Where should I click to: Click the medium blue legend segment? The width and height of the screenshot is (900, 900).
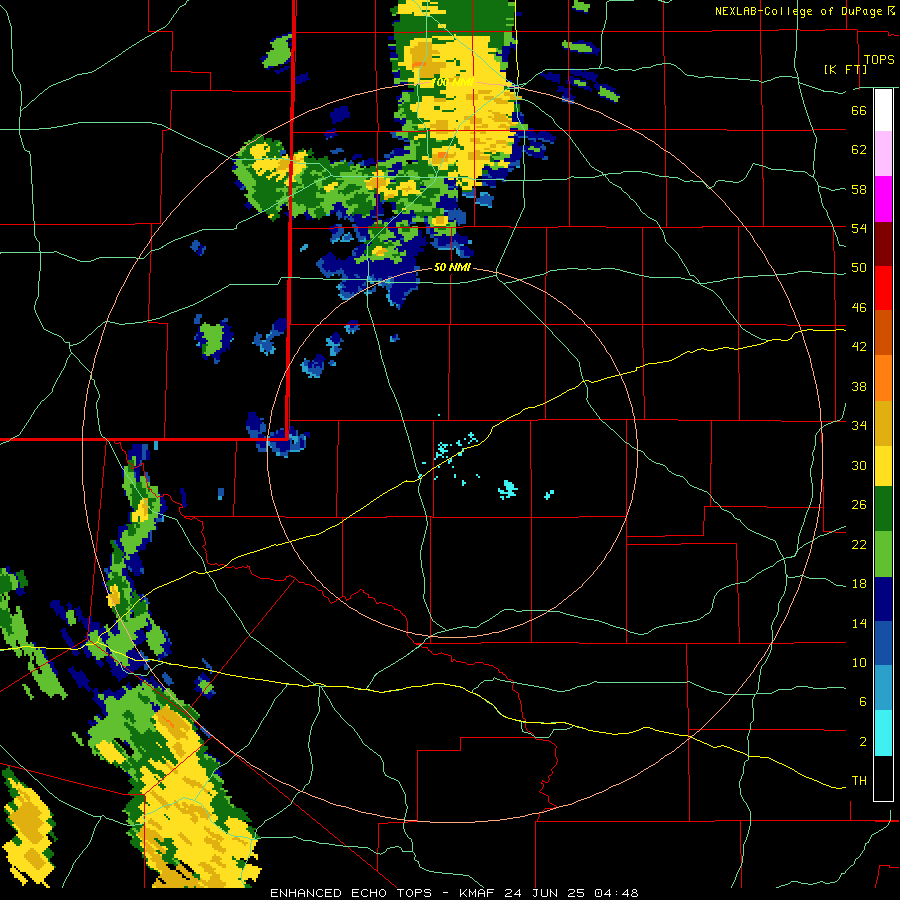click(883, 643)
